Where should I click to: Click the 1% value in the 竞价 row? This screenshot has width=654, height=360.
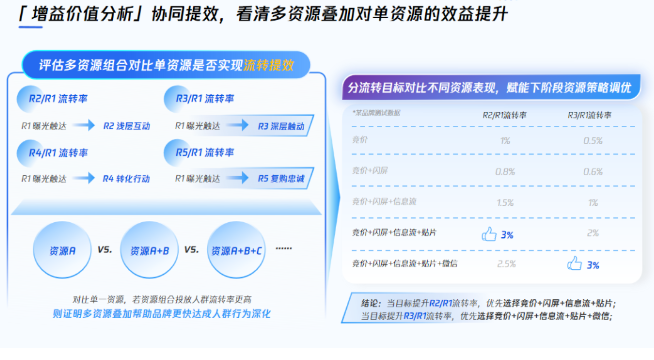(505, 141)
